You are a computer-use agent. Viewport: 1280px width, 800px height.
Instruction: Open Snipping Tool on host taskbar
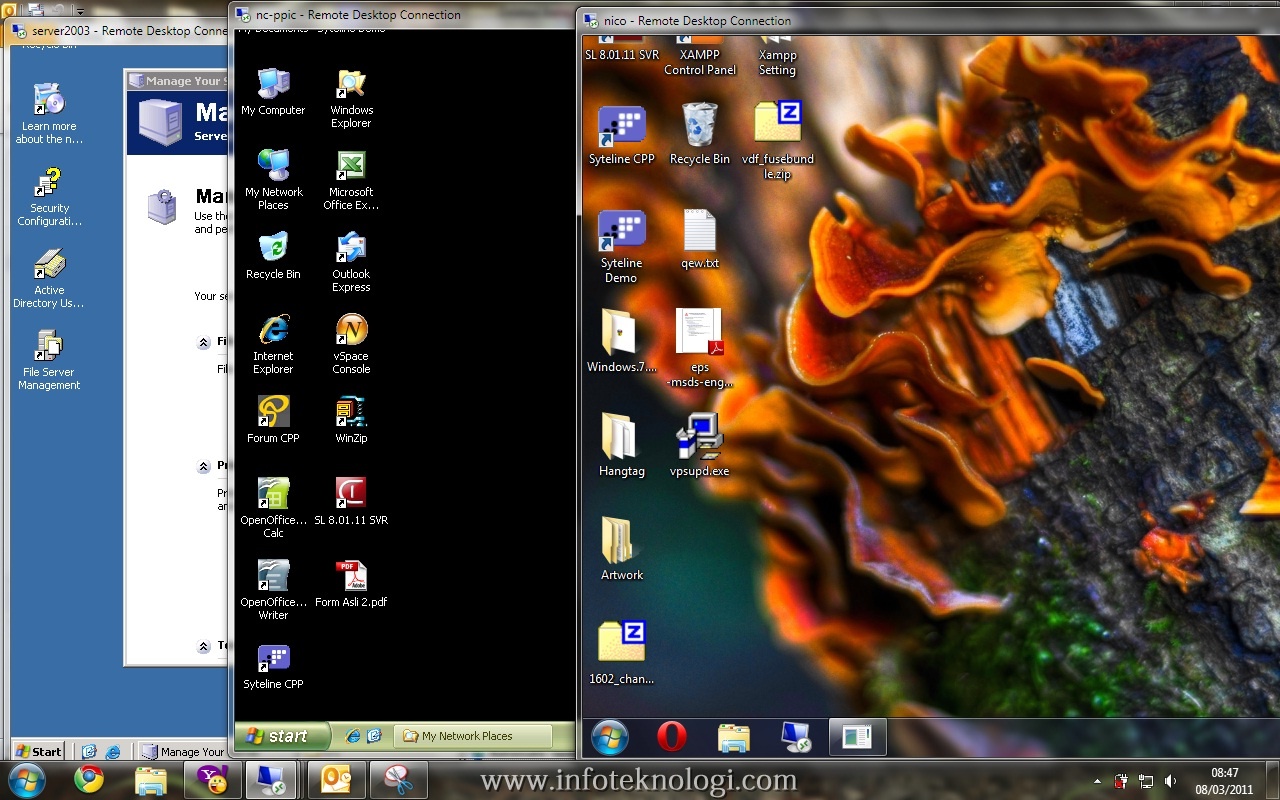(398, 779)
